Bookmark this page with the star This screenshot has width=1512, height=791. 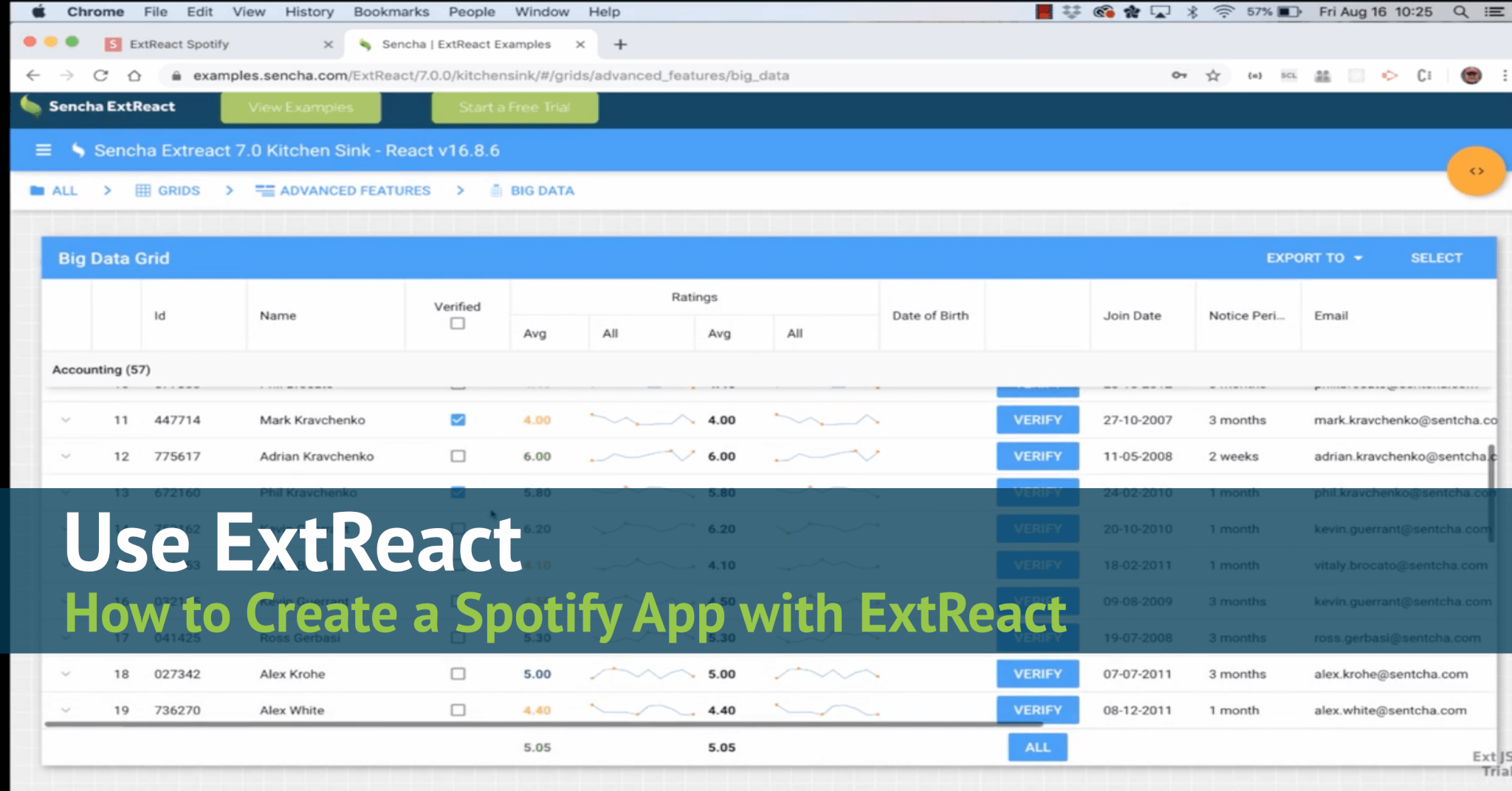1213,75
